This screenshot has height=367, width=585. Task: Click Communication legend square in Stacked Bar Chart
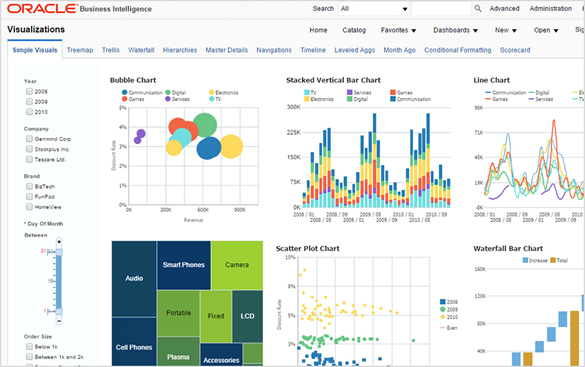393,99
